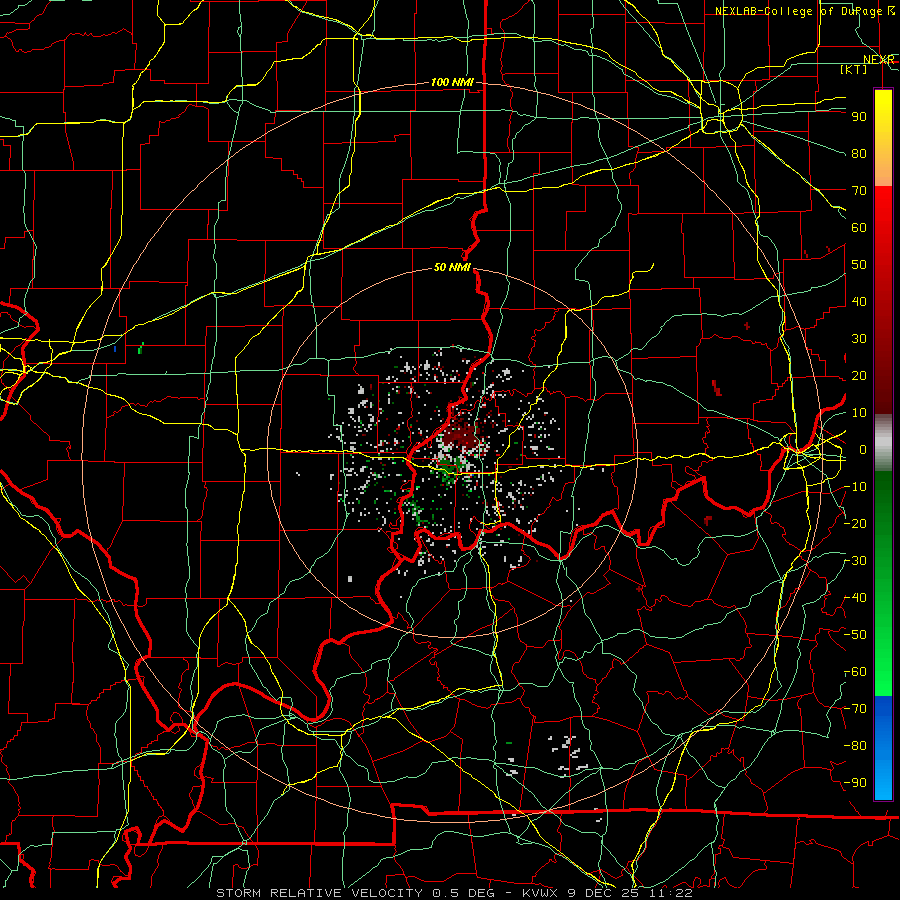
Task: Click the 90 value on the velocity scale
Action: pos(859,116)
